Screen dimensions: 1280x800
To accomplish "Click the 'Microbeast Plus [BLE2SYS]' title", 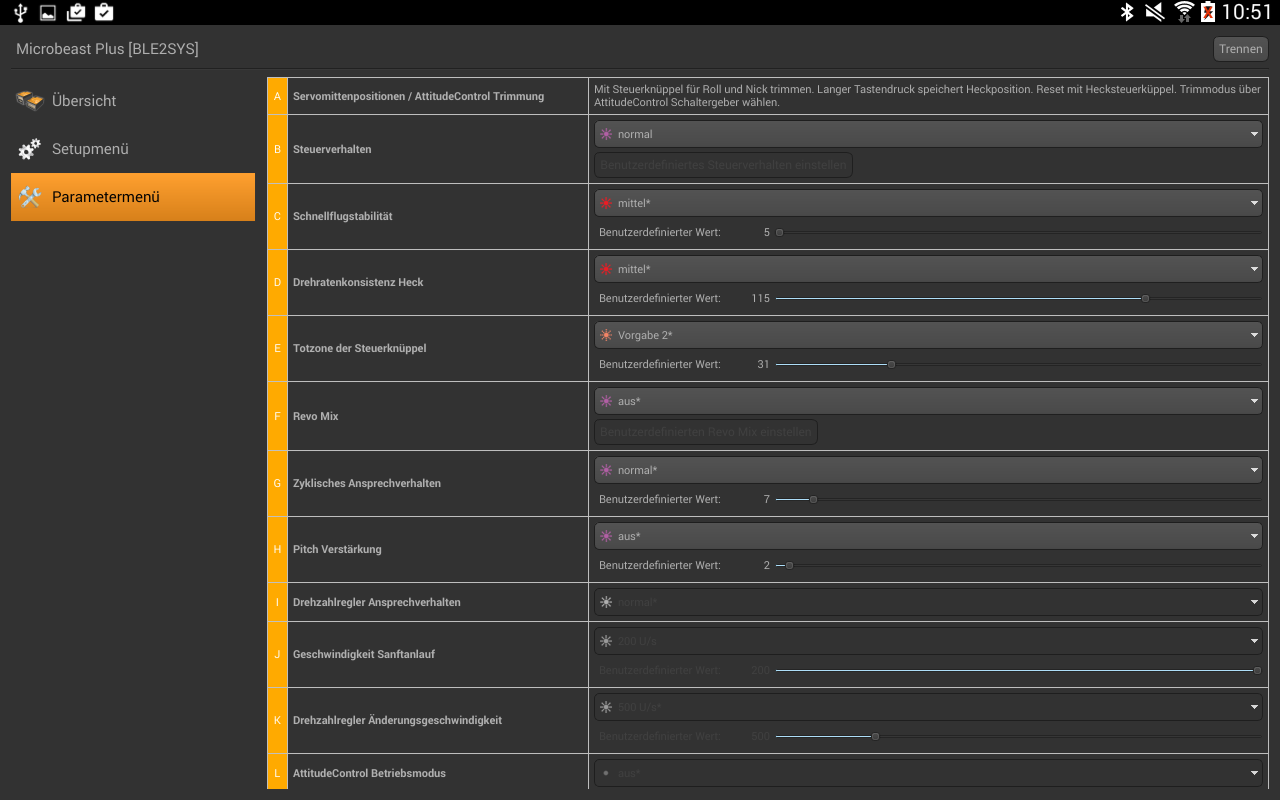I will 107,49.
